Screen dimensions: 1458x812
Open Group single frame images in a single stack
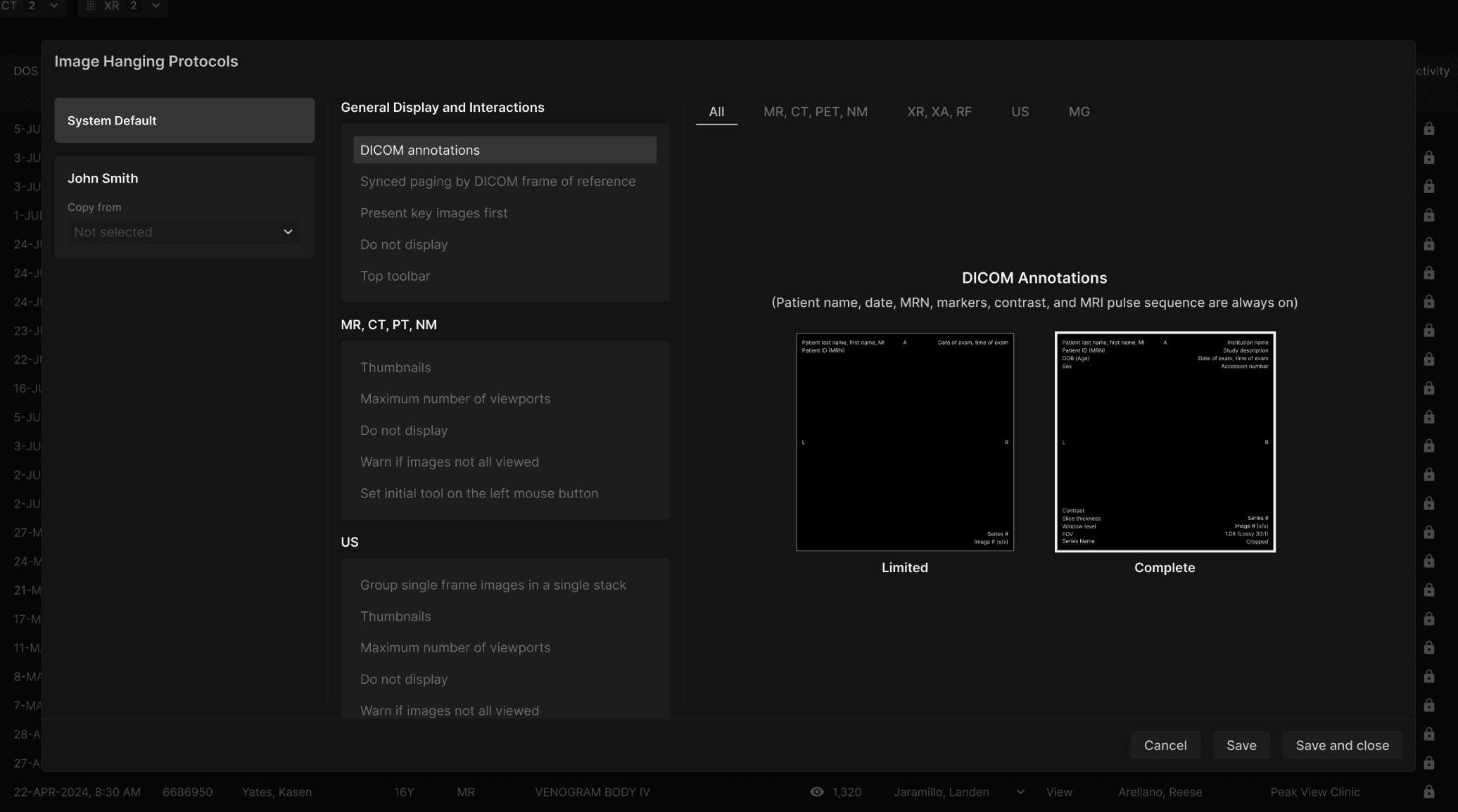(493, 585)
